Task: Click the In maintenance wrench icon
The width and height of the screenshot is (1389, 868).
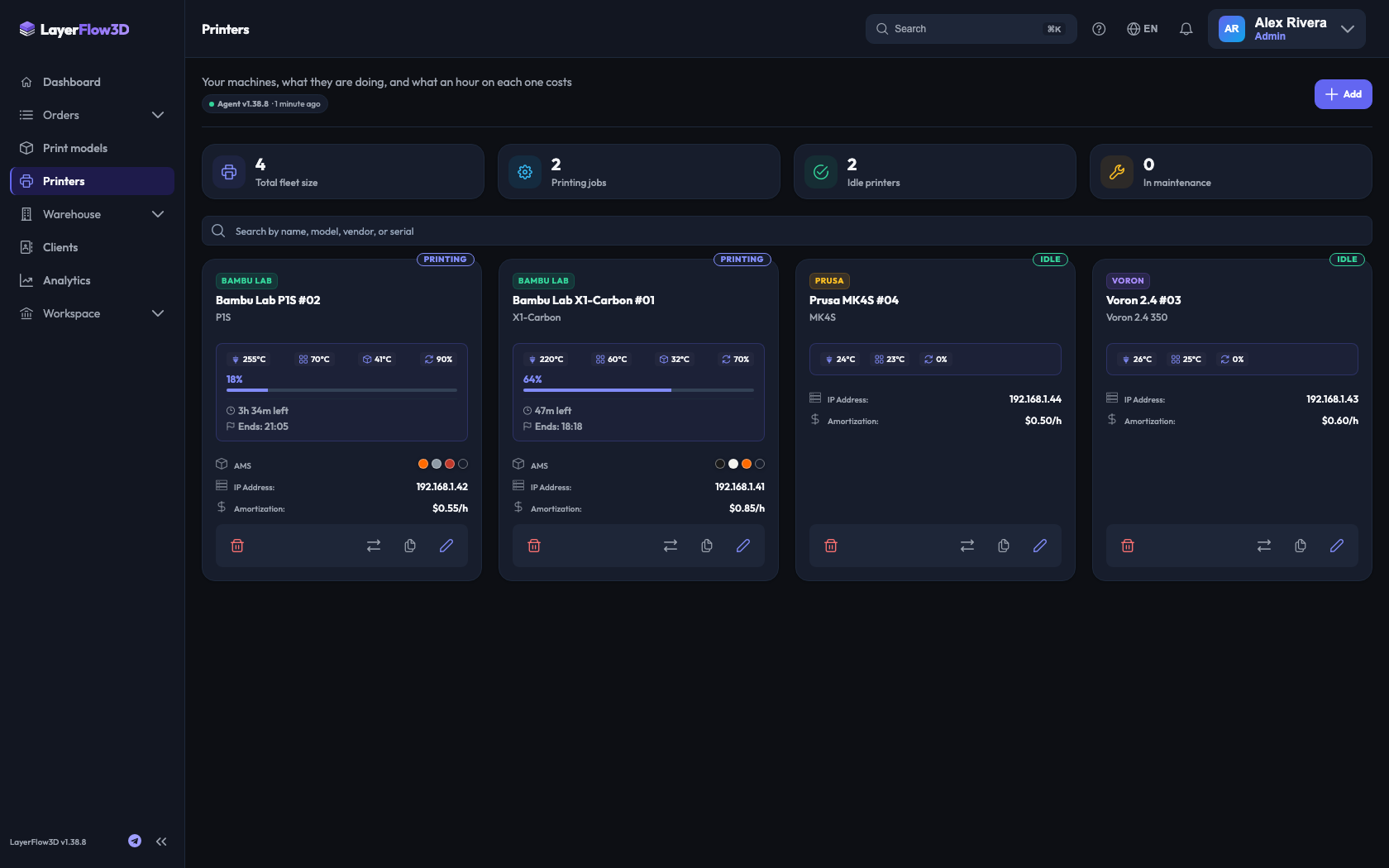Action: (x=1117, y=172)
